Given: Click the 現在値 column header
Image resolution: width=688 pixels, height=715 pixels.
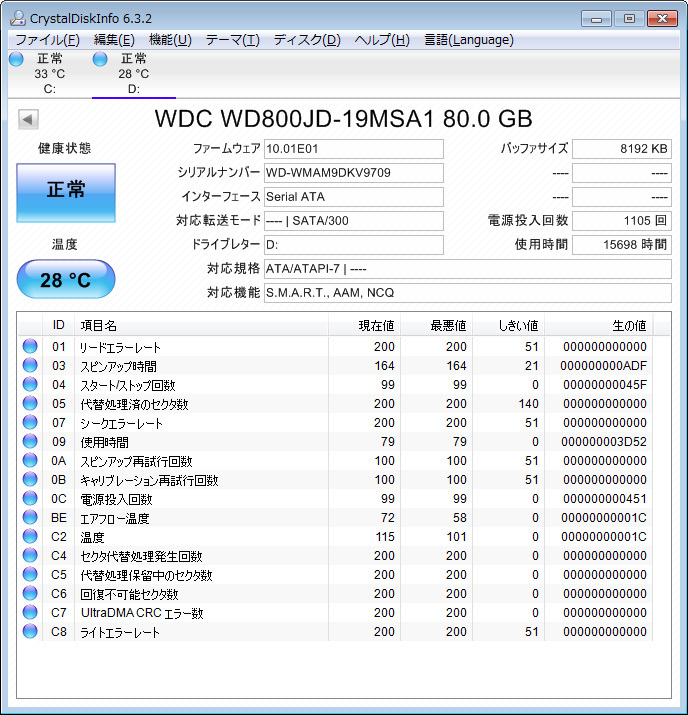Looking at the screenshot, I should click(x=364, y=325).
